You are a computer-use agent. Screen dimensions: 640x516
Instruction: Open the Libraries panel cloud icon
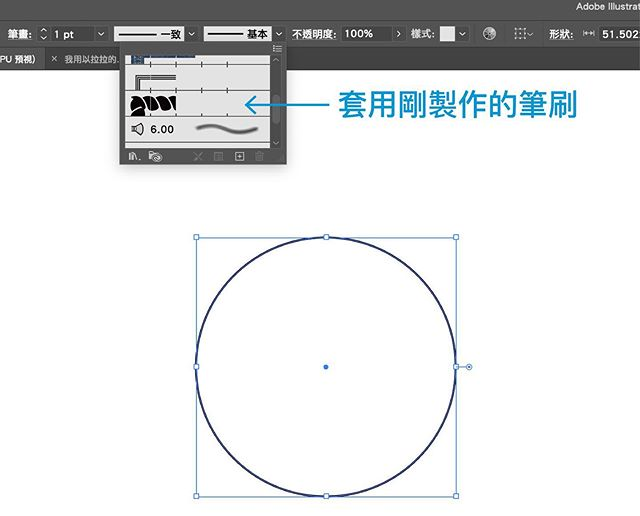155,156
